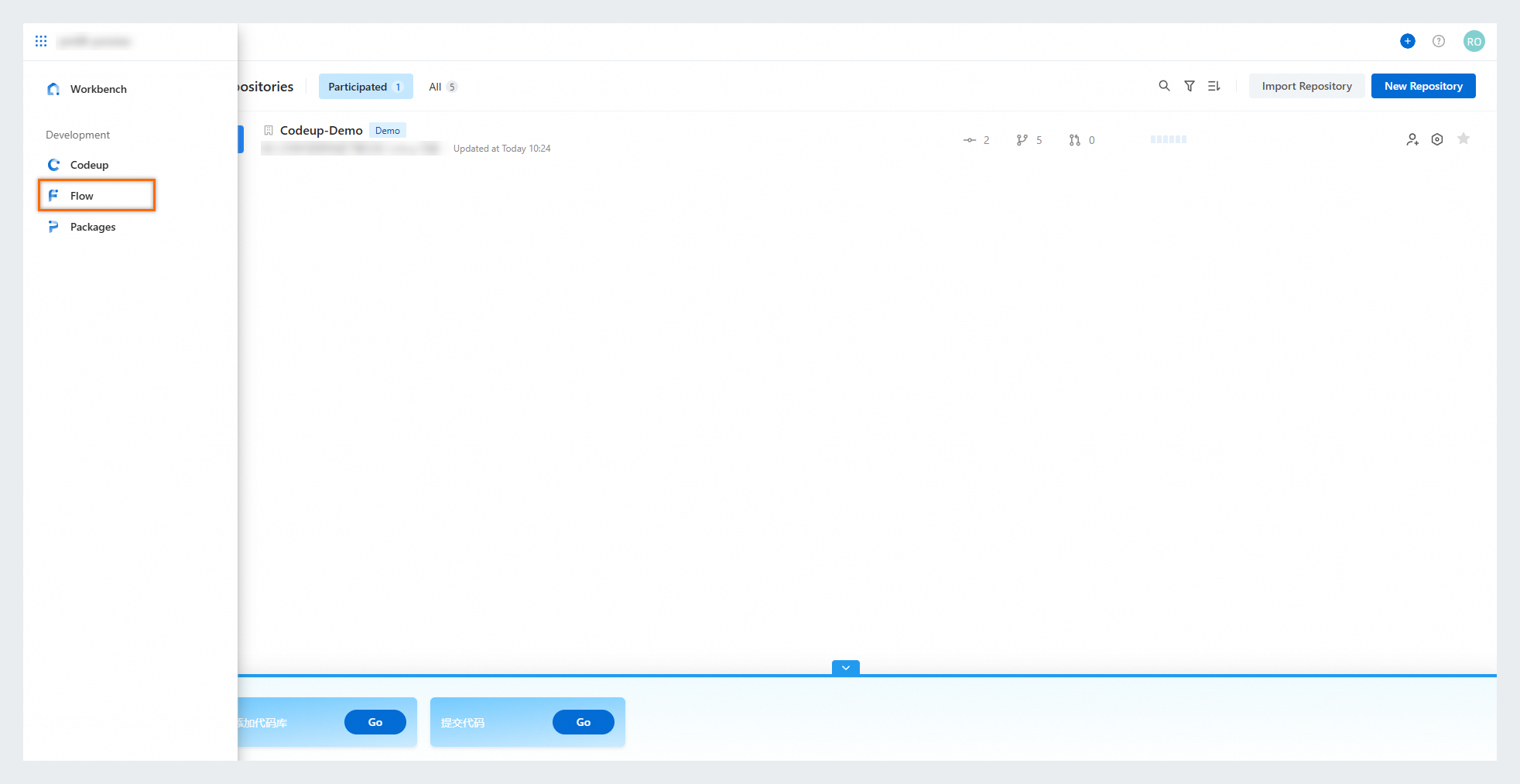
Task: Go to Workbench in the sidebar
Action: pyautogui.click(x=87, y=89)
